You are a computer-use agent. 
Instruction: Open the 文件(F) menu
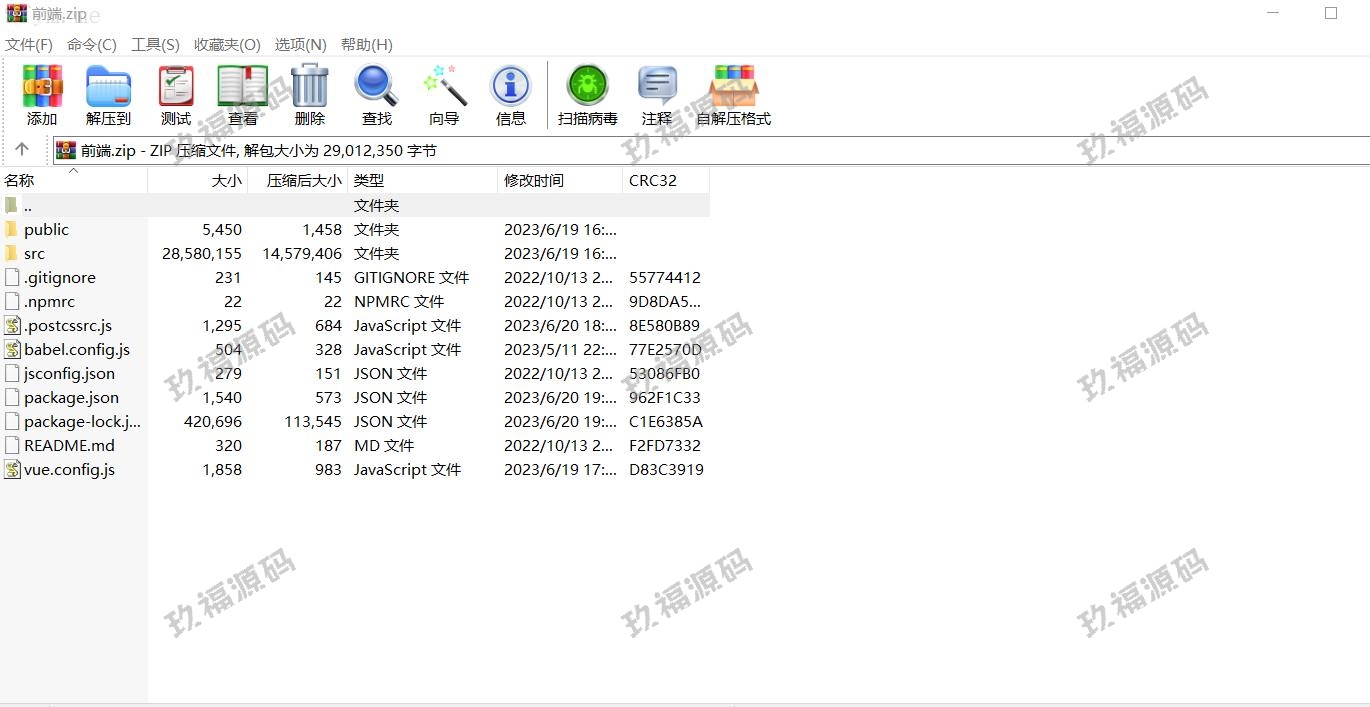pyautogui.click(x=29, y=45)
